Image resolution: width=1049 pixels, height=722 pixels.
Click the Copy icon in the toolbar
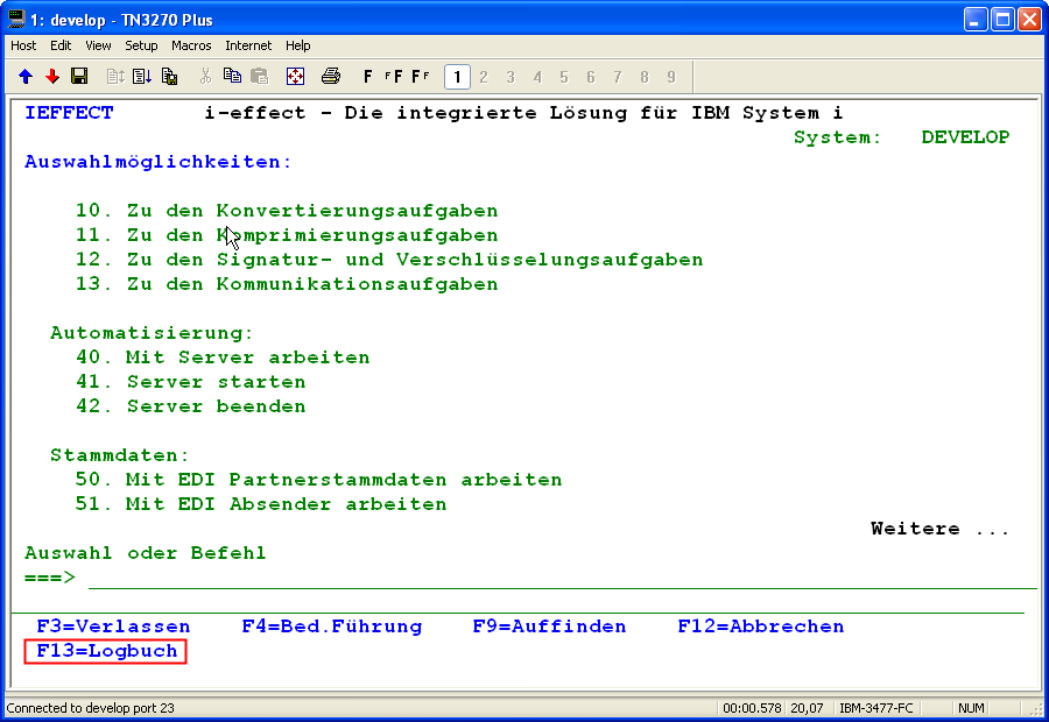click(x=233, y=77)
